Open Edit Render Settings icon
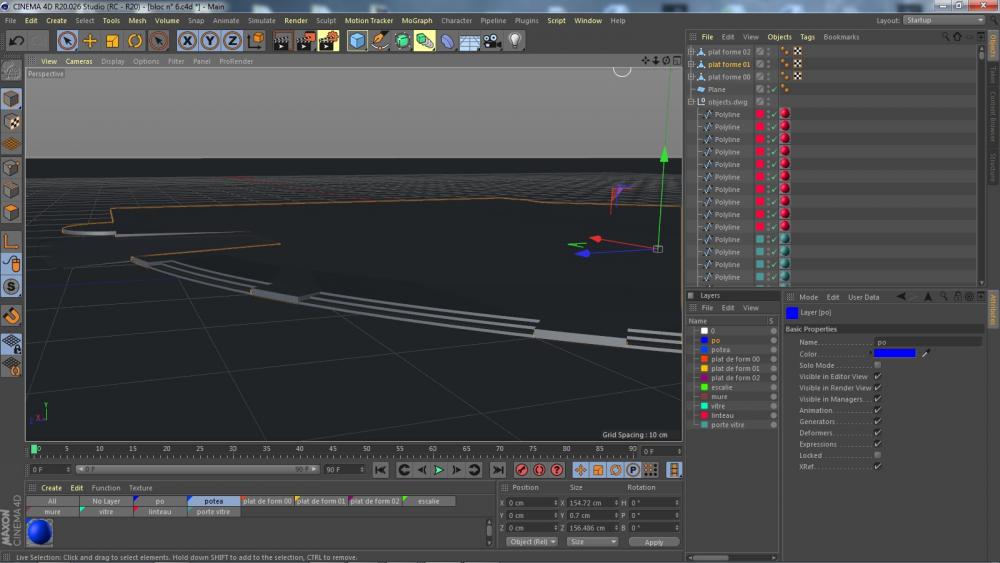1000x563 pixels. [329, 41]
